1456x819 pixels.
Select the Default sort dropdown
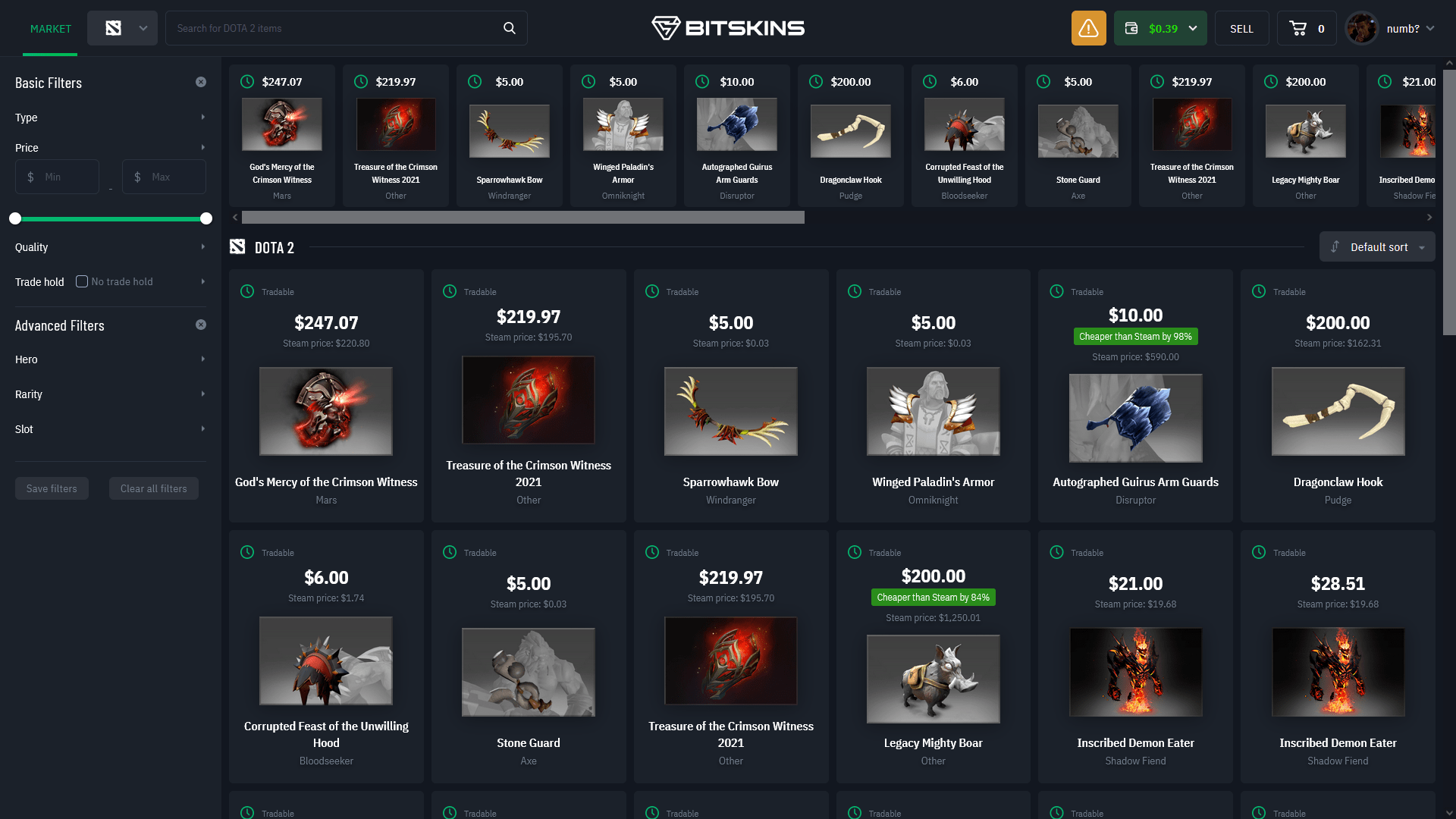tap(1378, 247)
